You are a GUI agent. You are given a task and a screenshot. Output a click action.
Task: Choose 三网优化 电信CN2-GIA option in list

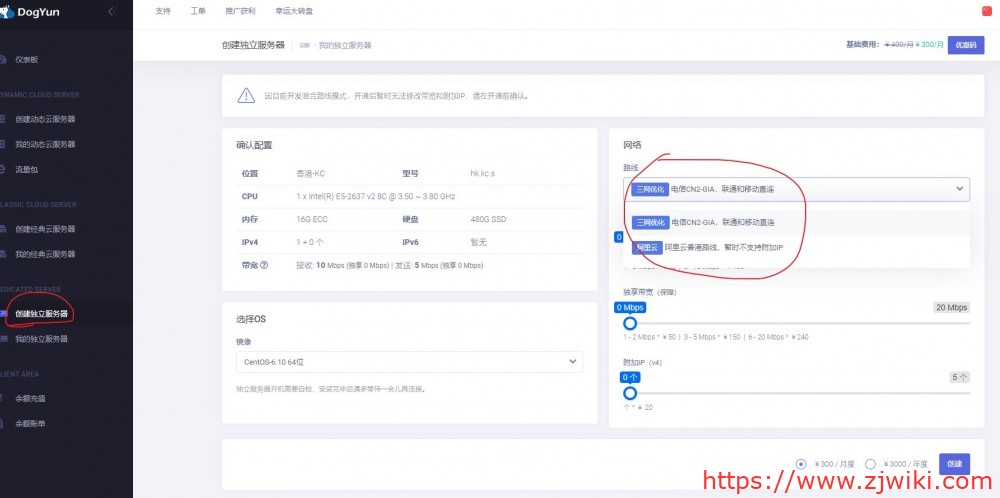797,223
